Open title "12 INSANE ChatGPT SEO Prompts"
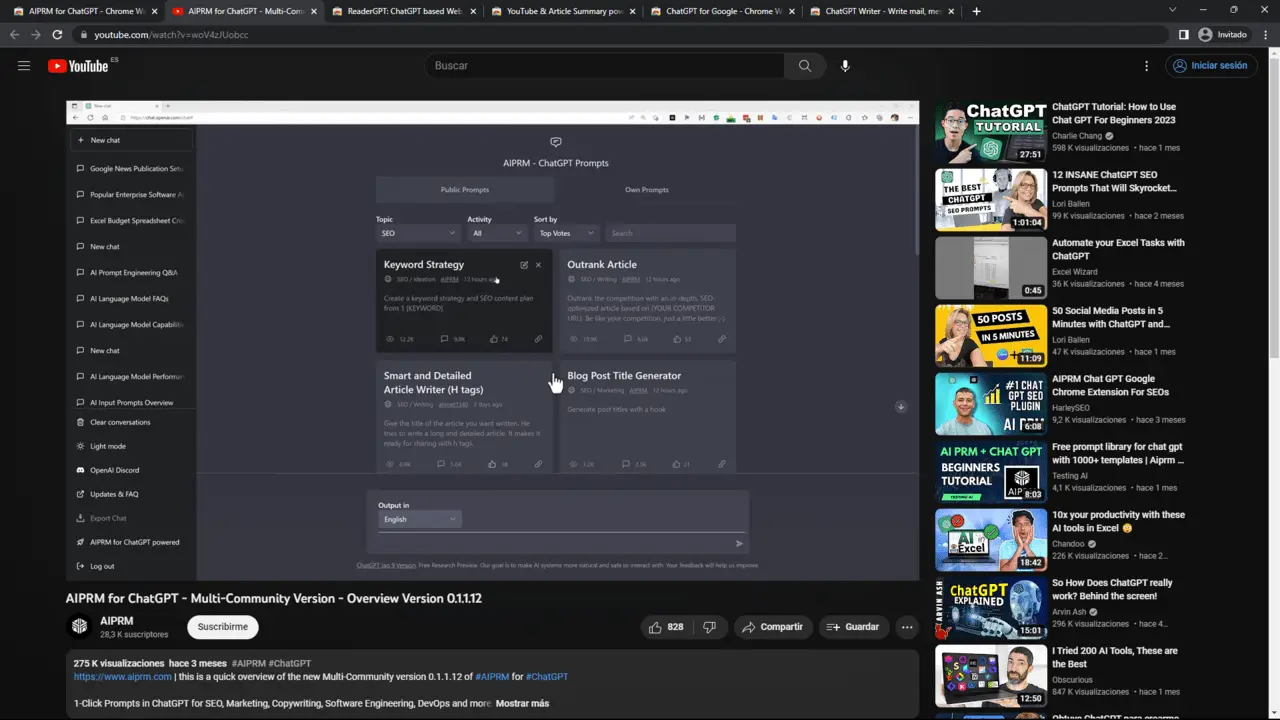This screenshot has height=720, width=1280. pyautogui.click(x=1114, y=181)
